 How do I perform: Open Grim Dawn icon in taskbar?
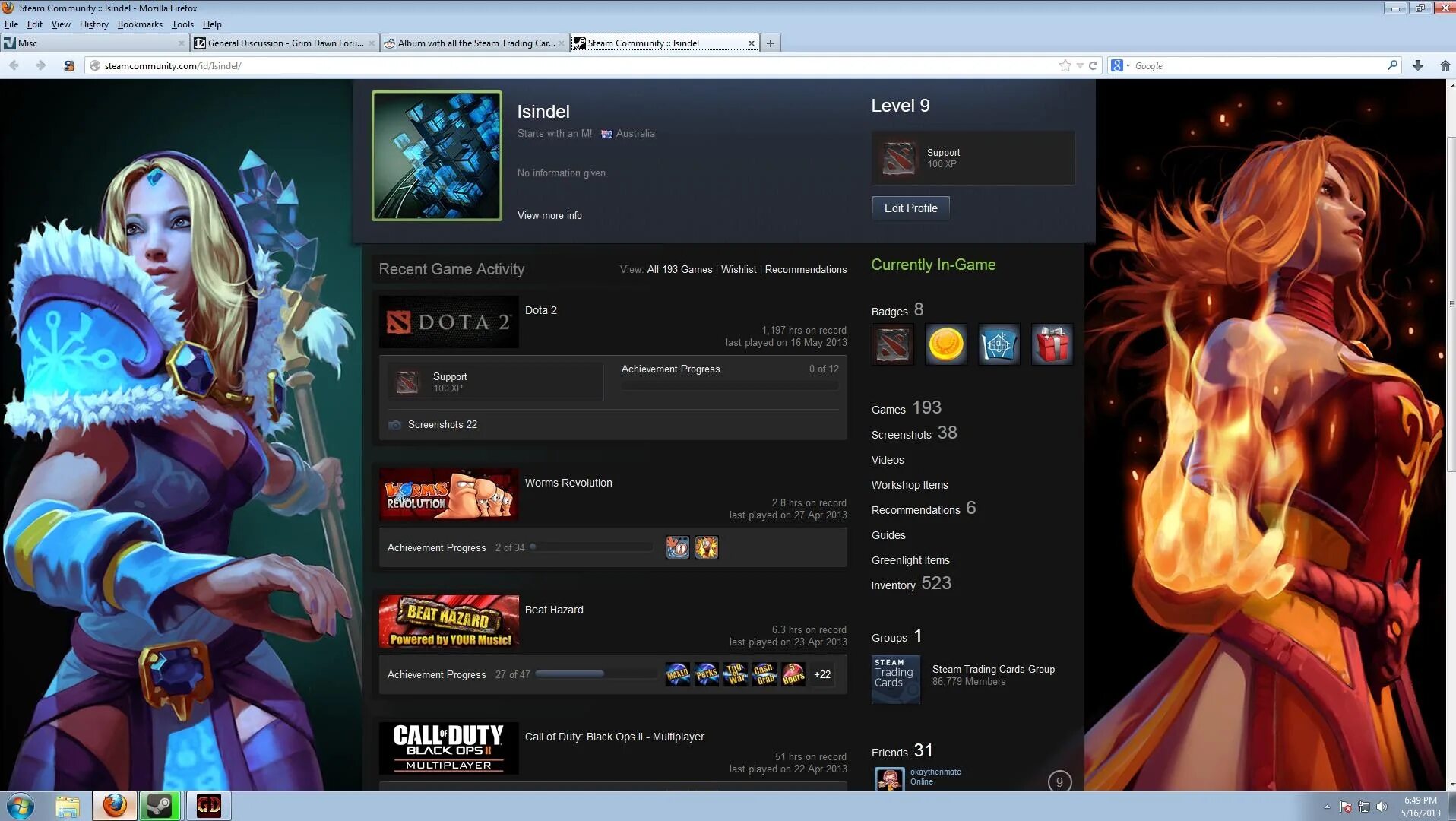click(x=208, y=806)
